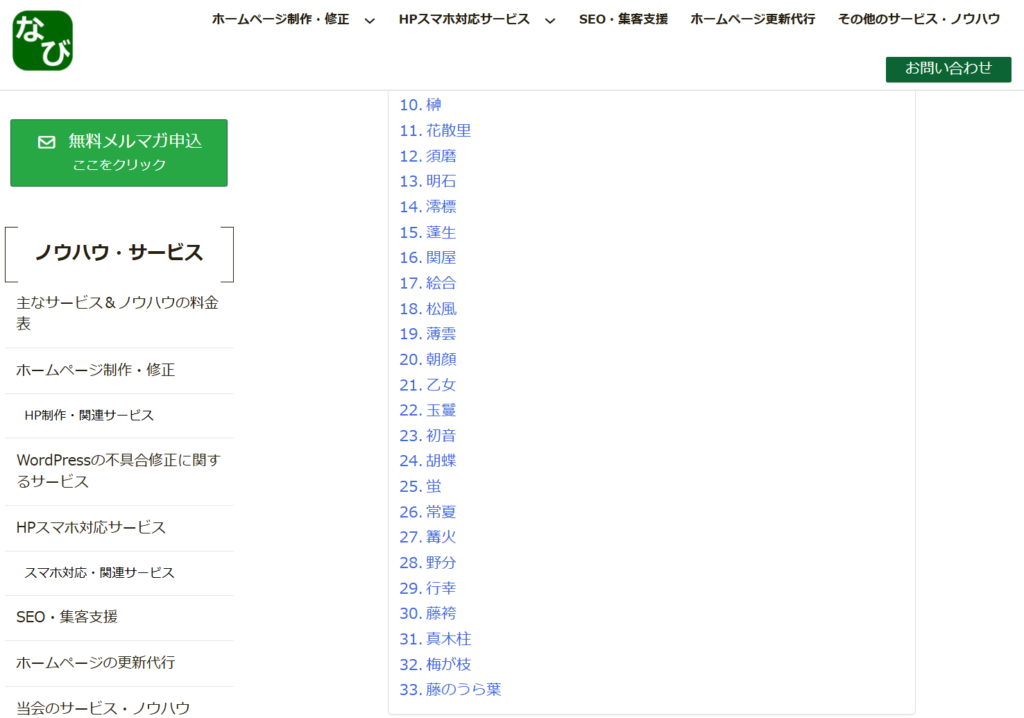Click the 無料メルマガ申込 green button

click(x=119, y=153)
